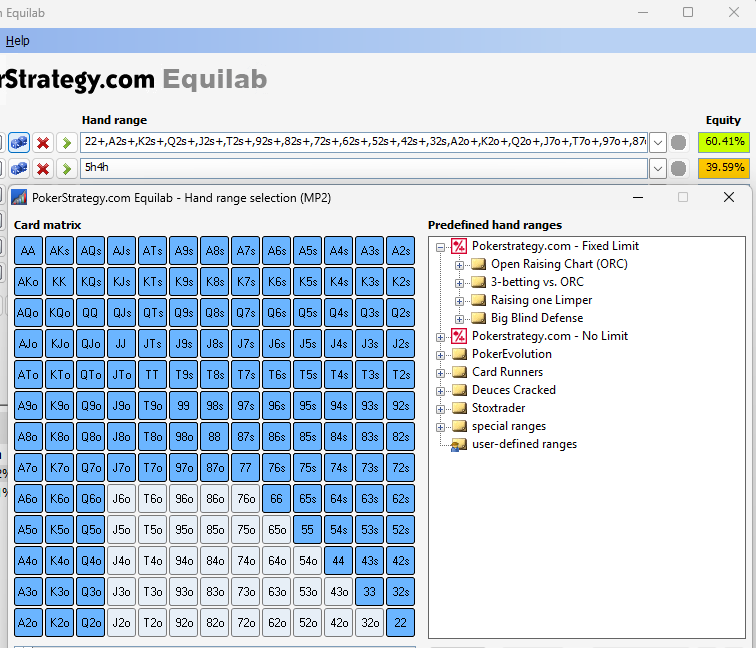Click the No Limit red percent icon
Image resolution: width=756 pixels, height=648 pixels.
point(459,336)
